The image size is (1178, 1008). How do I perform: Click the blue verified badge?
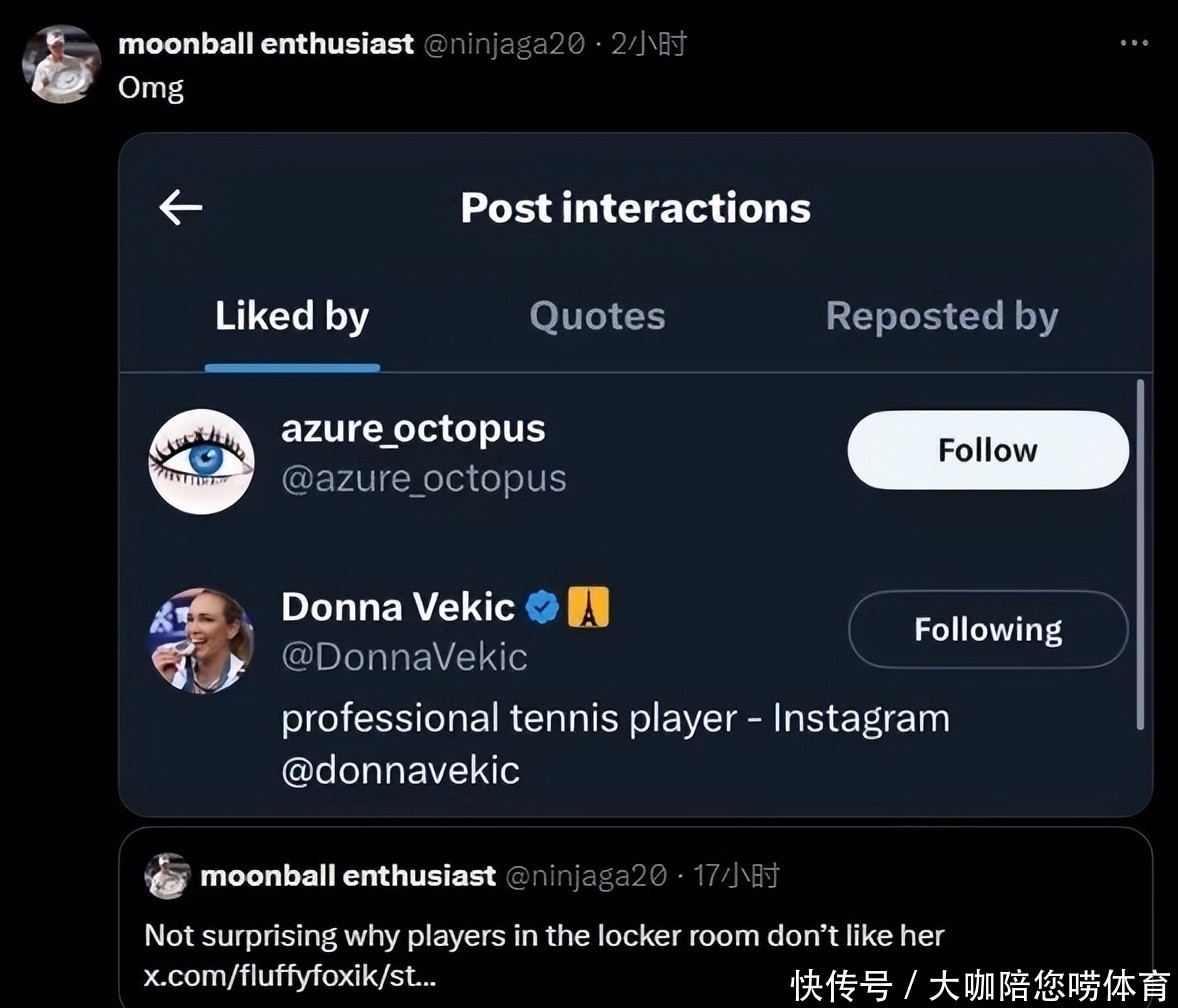(x=542, y=607)
